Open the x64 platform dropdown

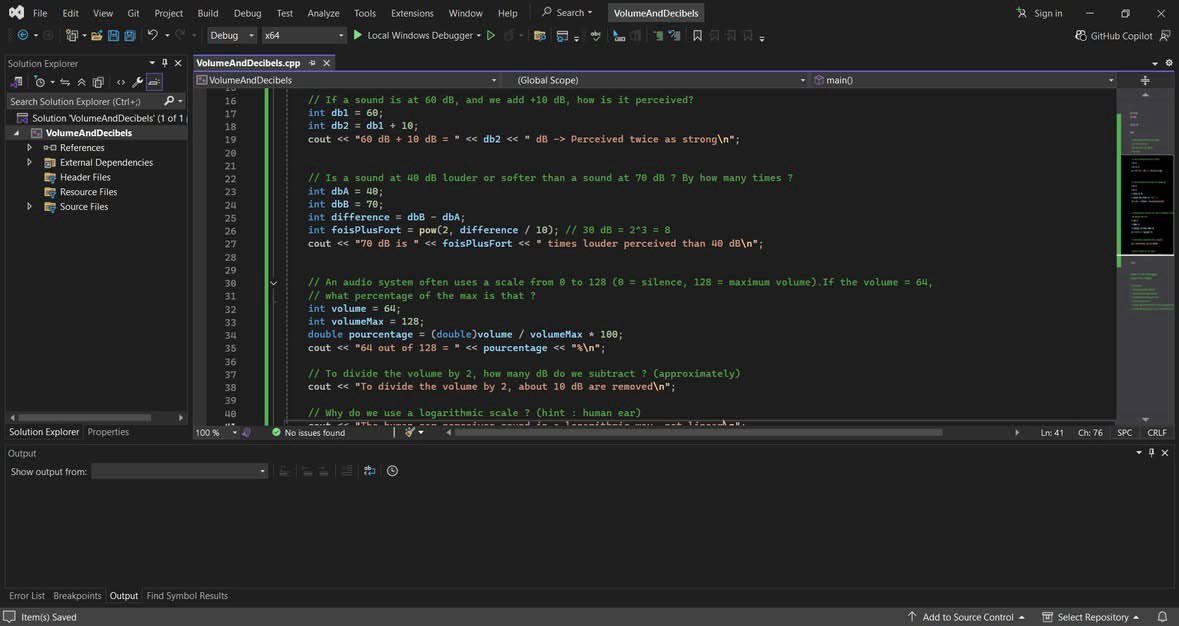pyautogui.click(x=304, y=35)
